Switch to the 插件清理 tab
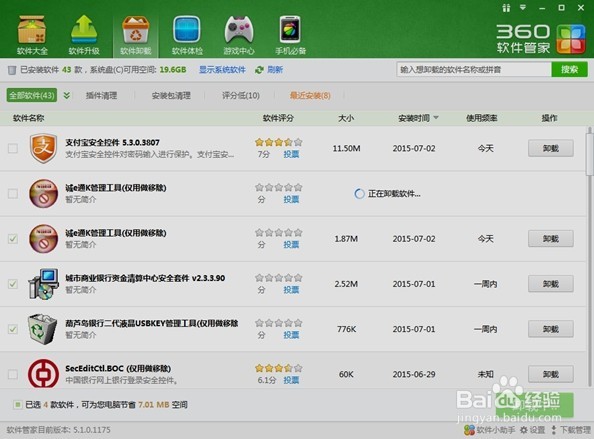594x439 pixels. pyautogui.click(x=101, y=95)
